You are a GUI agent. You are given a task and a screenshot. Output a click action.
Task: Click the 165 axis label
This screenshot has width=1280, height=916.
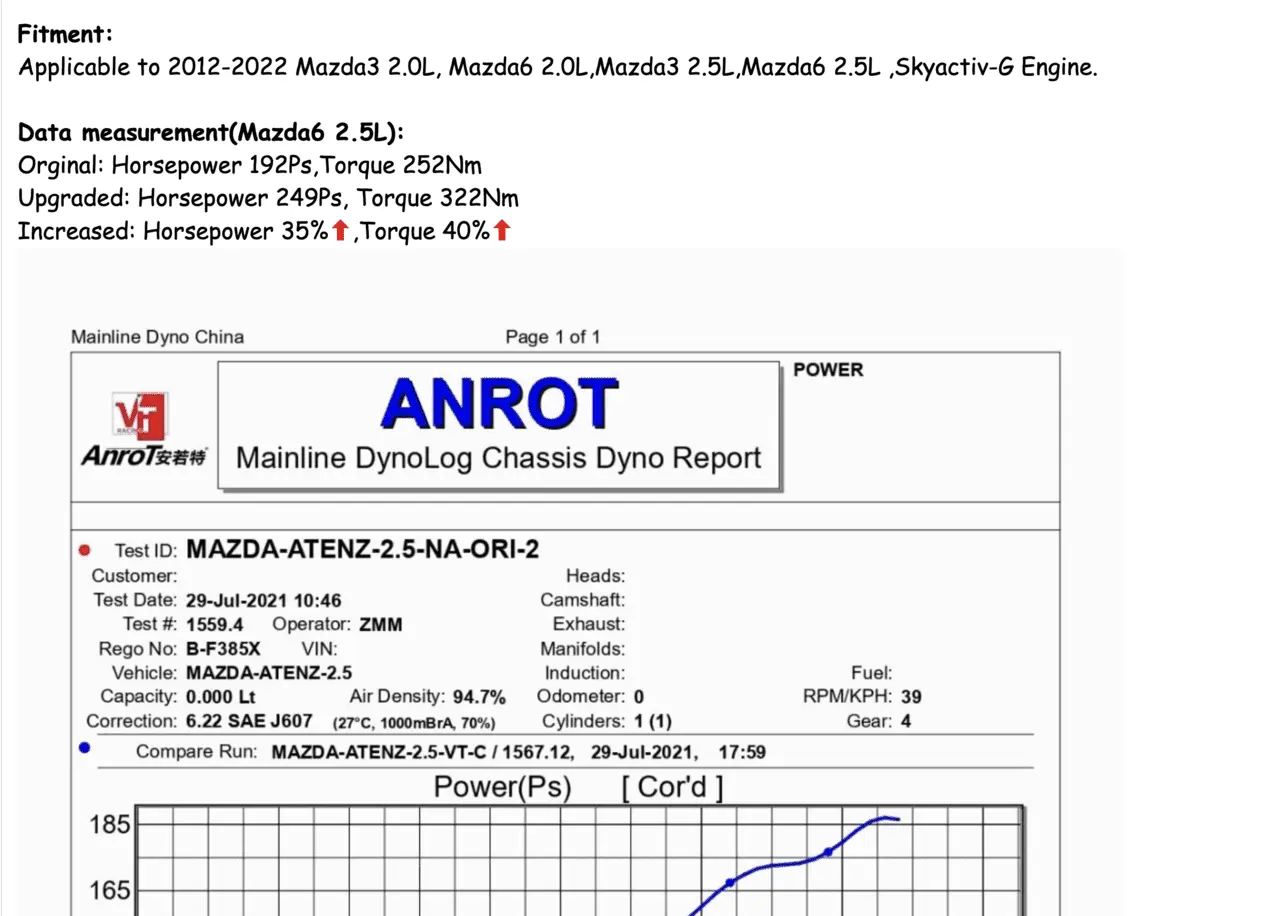pos(110,890)
